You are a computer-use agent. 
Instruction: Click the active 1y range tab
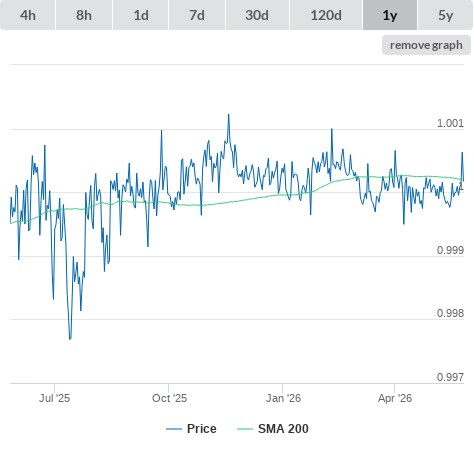click(x=390, y=15)
